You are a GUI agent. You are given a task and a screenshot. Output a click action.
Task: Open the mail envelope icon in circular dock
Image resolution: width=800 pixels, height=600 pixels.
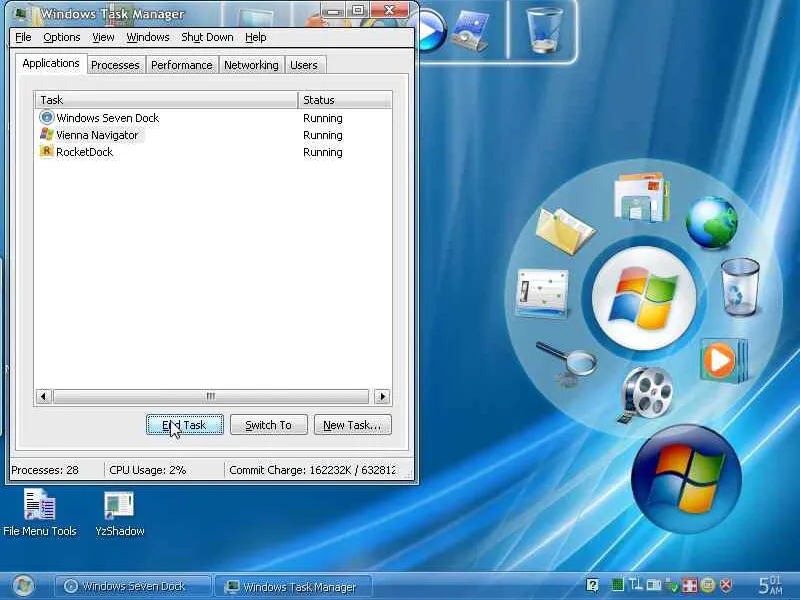[x=642, y=197]
